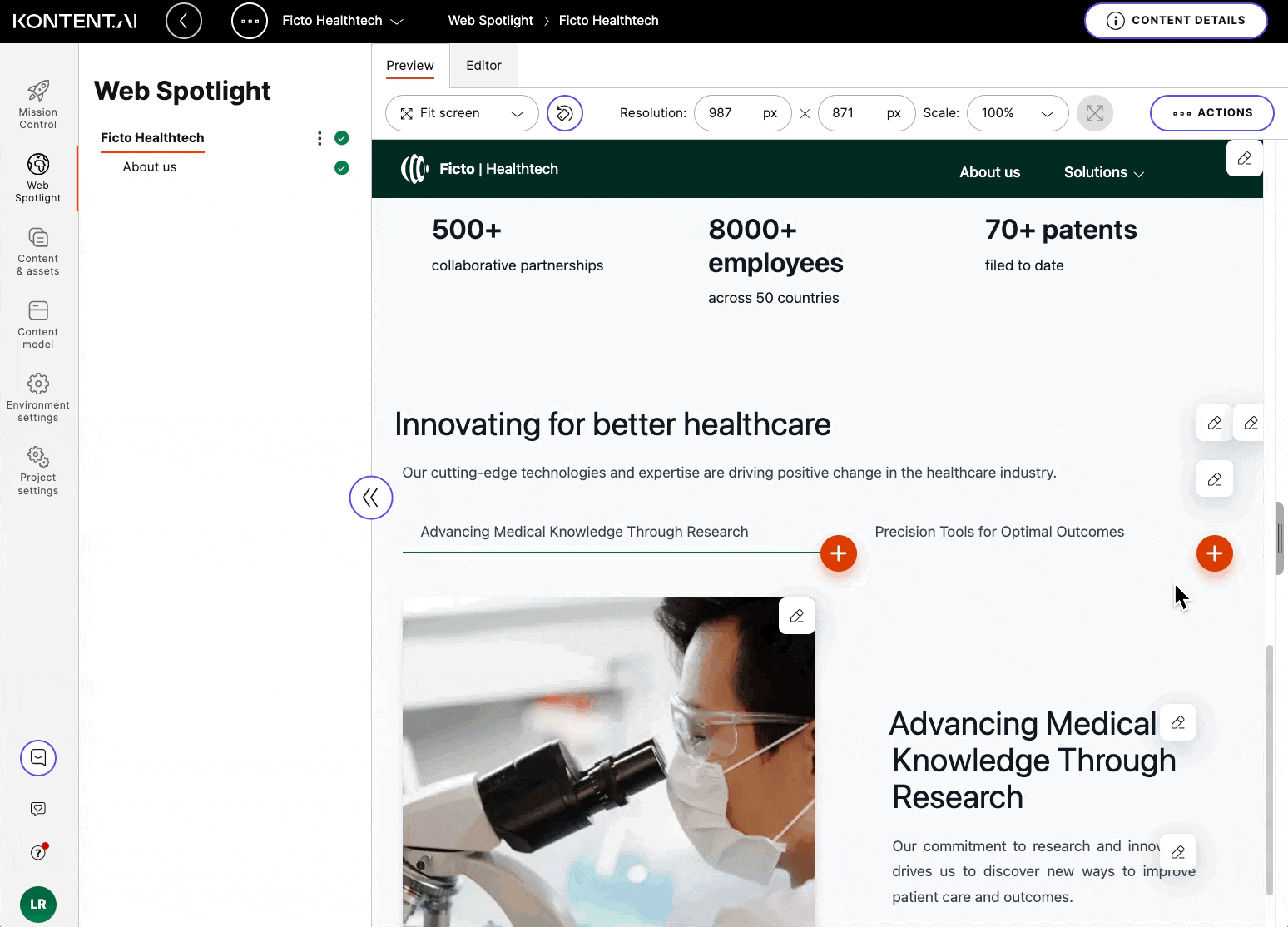Click the rotate preview icon
Image resolution: width=1288 pixels, height=927 pixels.
(x=565, y=113)
